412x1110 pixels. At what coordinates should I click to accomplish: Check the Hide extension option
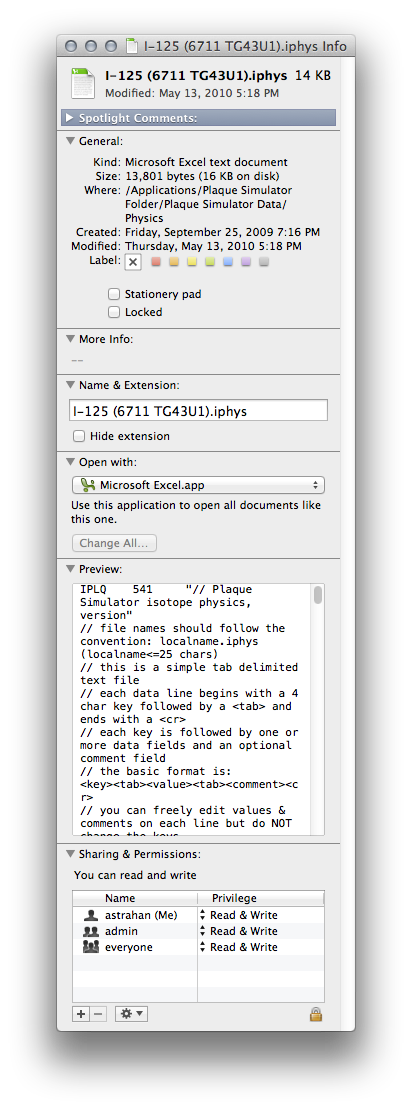79,436
